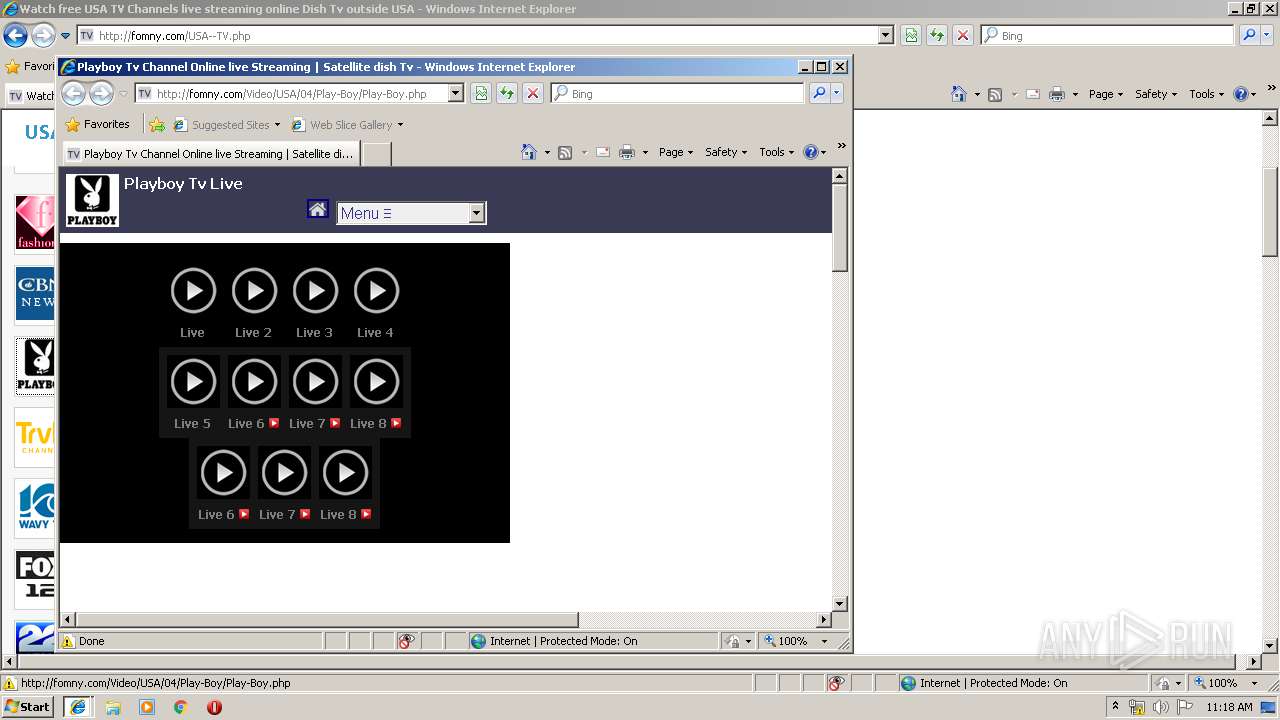This screenshot has width=1280, height=720.
Task: Open Windows Explorer folder in taskbar
Action: pyautogui.click(x=113, y=707)
